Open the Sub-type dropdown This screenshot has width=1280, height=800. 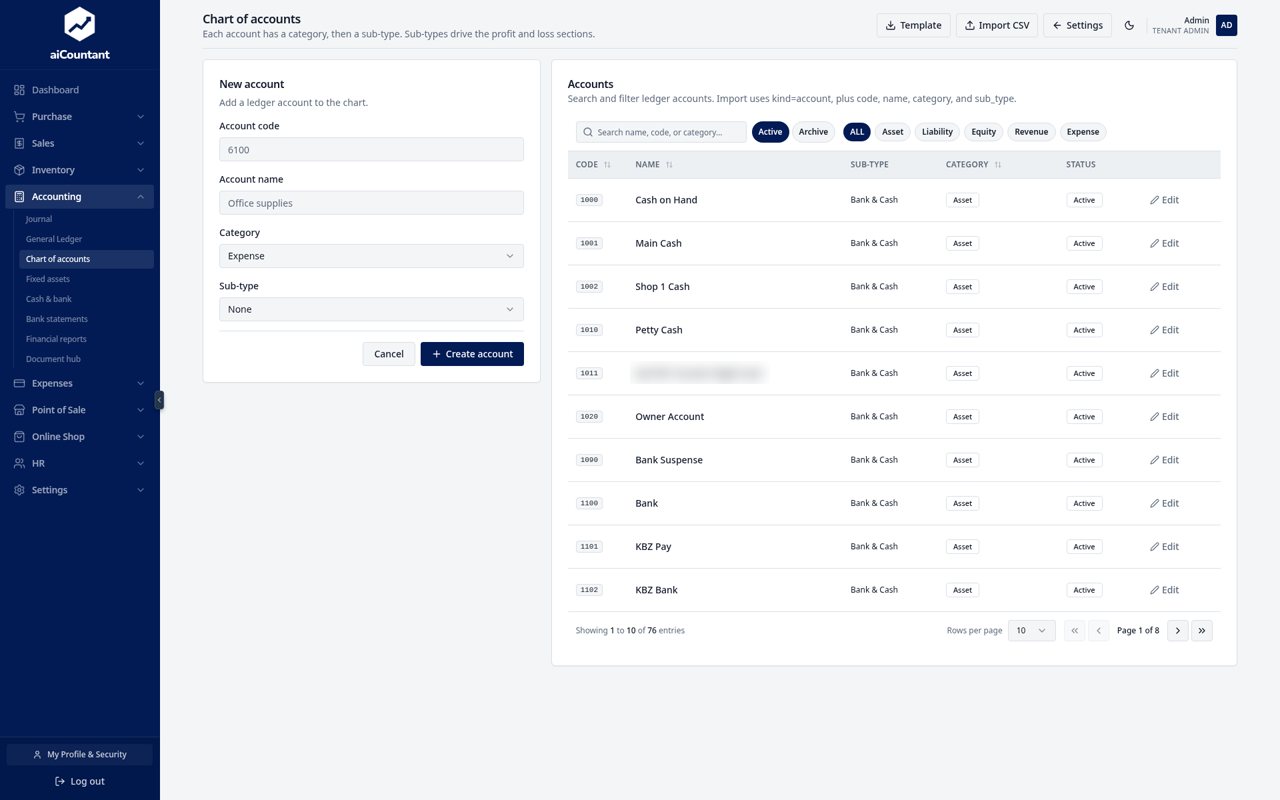(371, 309)
